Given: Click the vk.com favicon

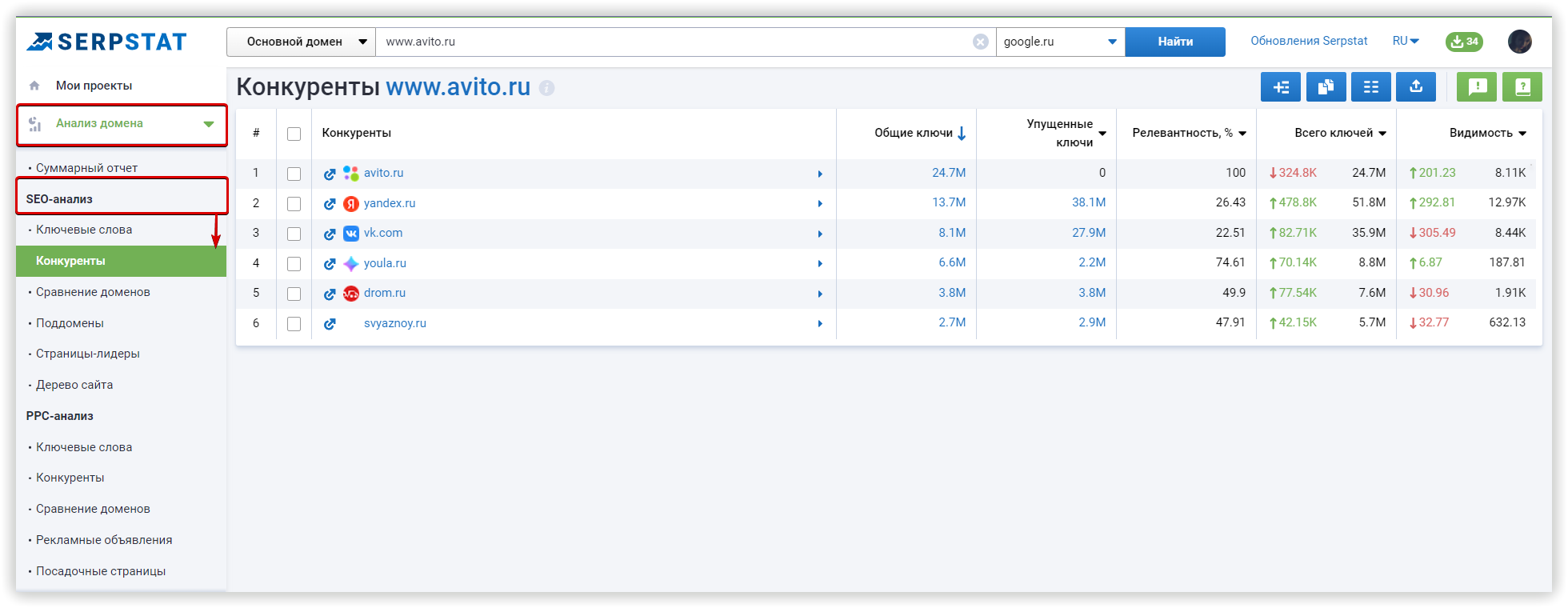Looking at the screenshot, I should pos(350,234).
